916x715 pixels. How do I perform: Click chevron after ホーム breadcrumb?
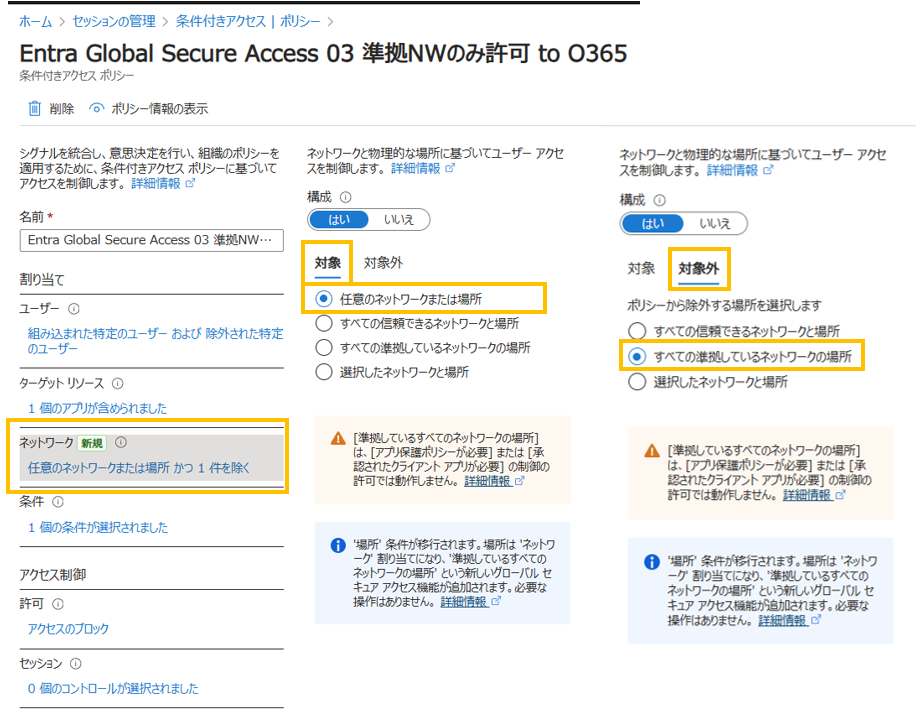click(62, 22)
